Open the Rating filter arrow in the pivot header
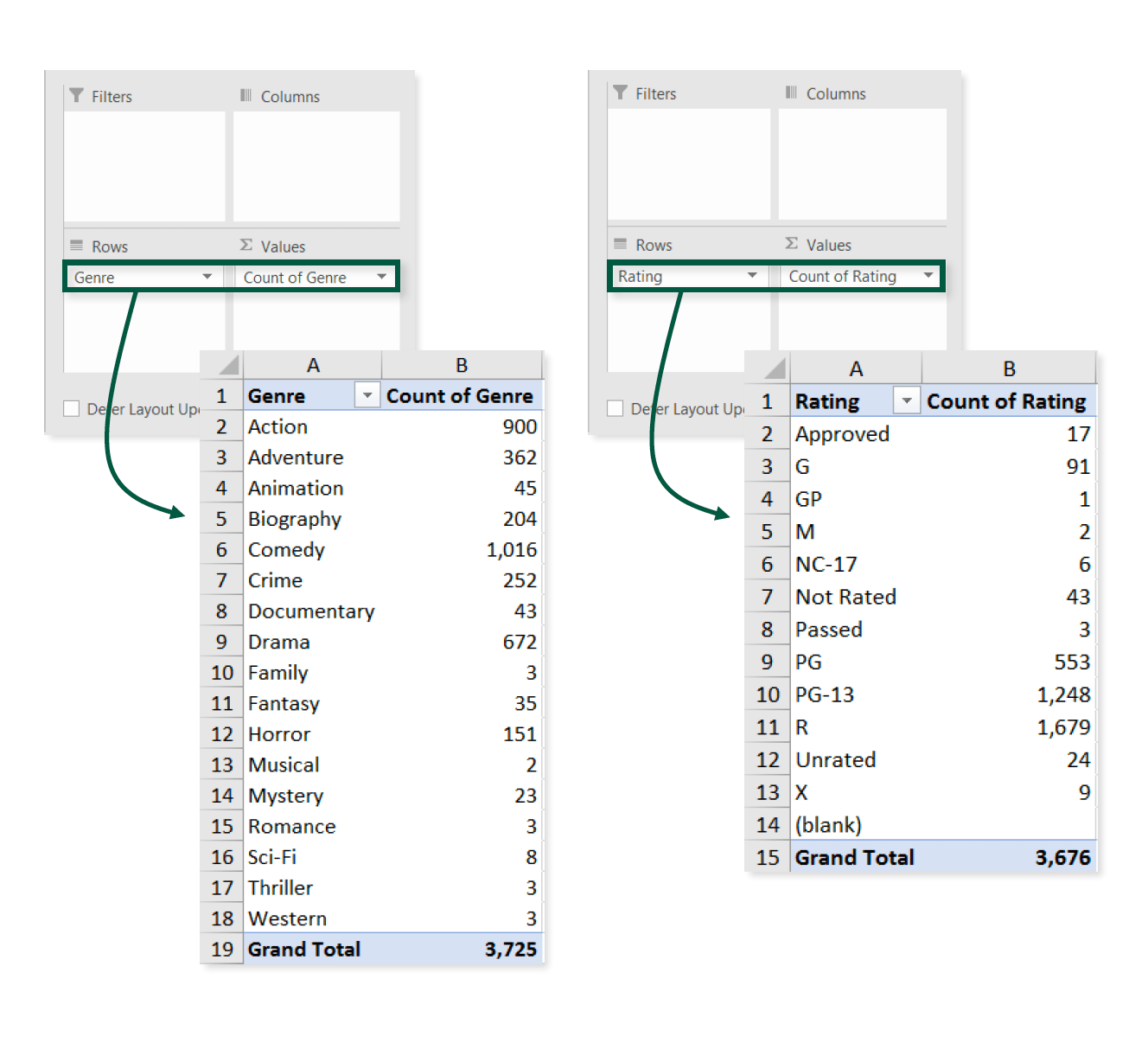 point(906,400)
